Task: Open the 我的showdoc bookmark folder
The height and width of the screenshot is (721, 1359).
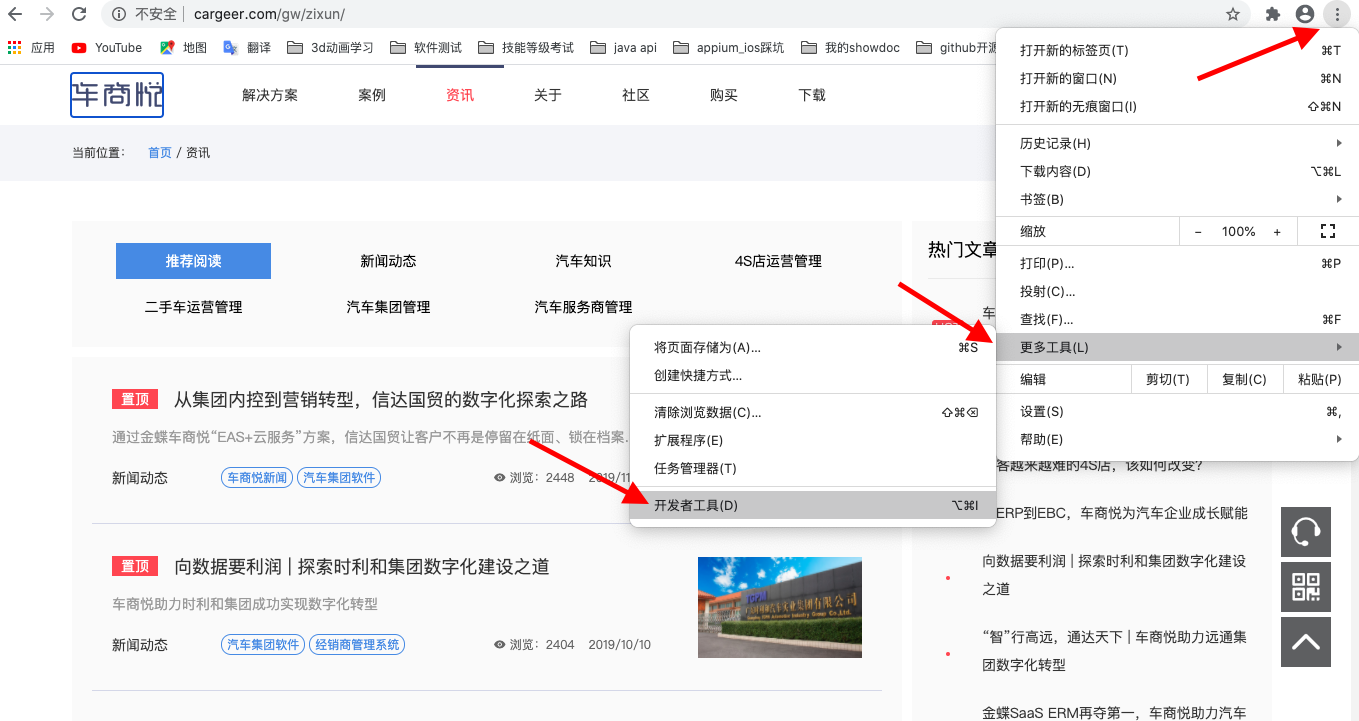Action: point(849,47)
